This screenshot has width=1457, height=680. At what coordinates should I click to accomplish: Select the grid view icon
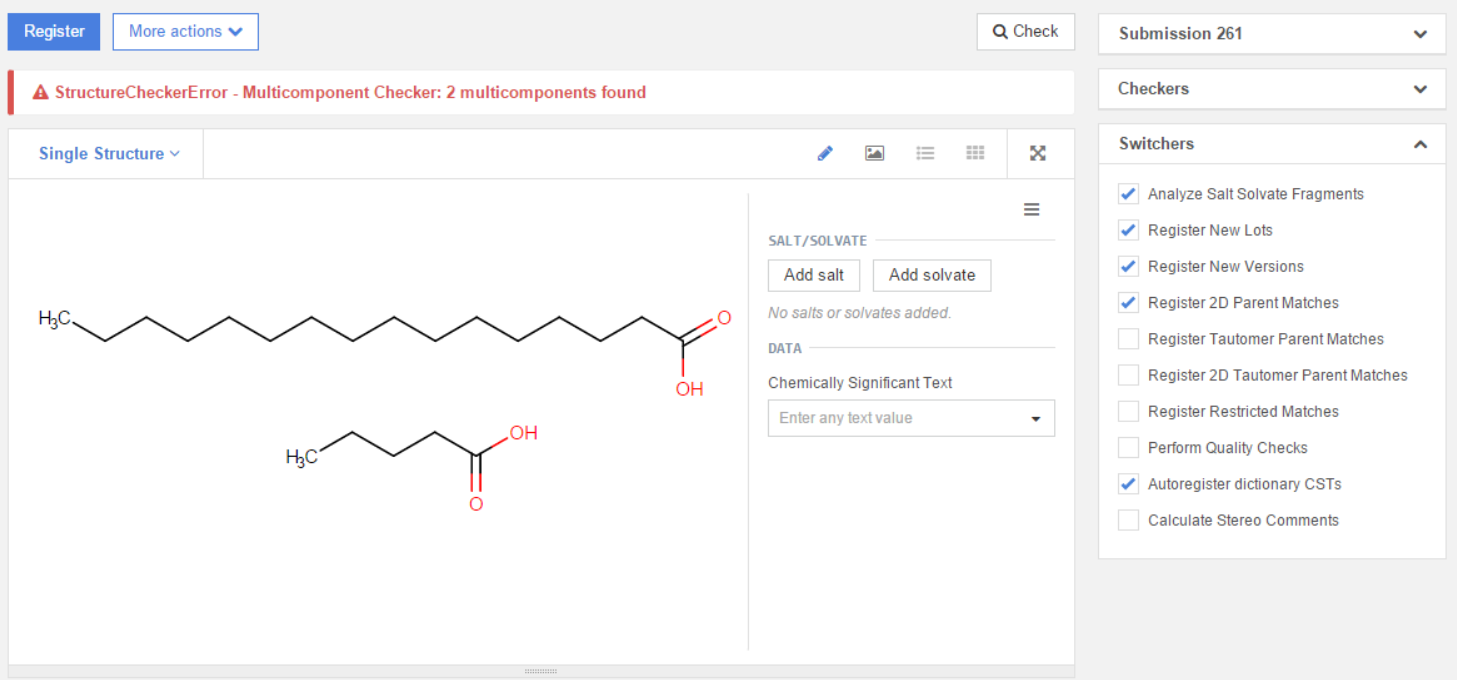tap(975, 153)
